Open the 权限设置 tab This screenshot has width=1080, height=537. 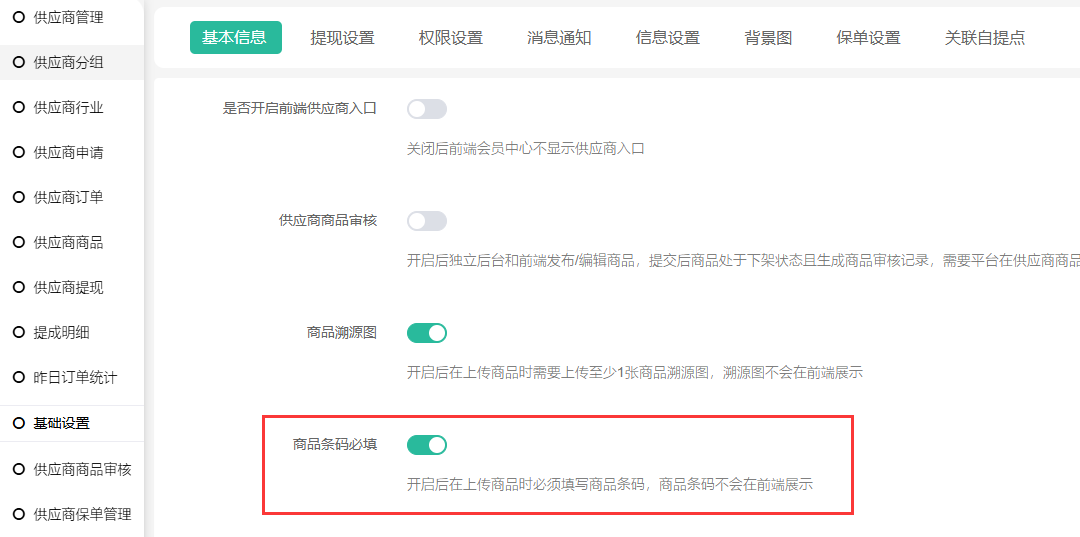[451, 38]
